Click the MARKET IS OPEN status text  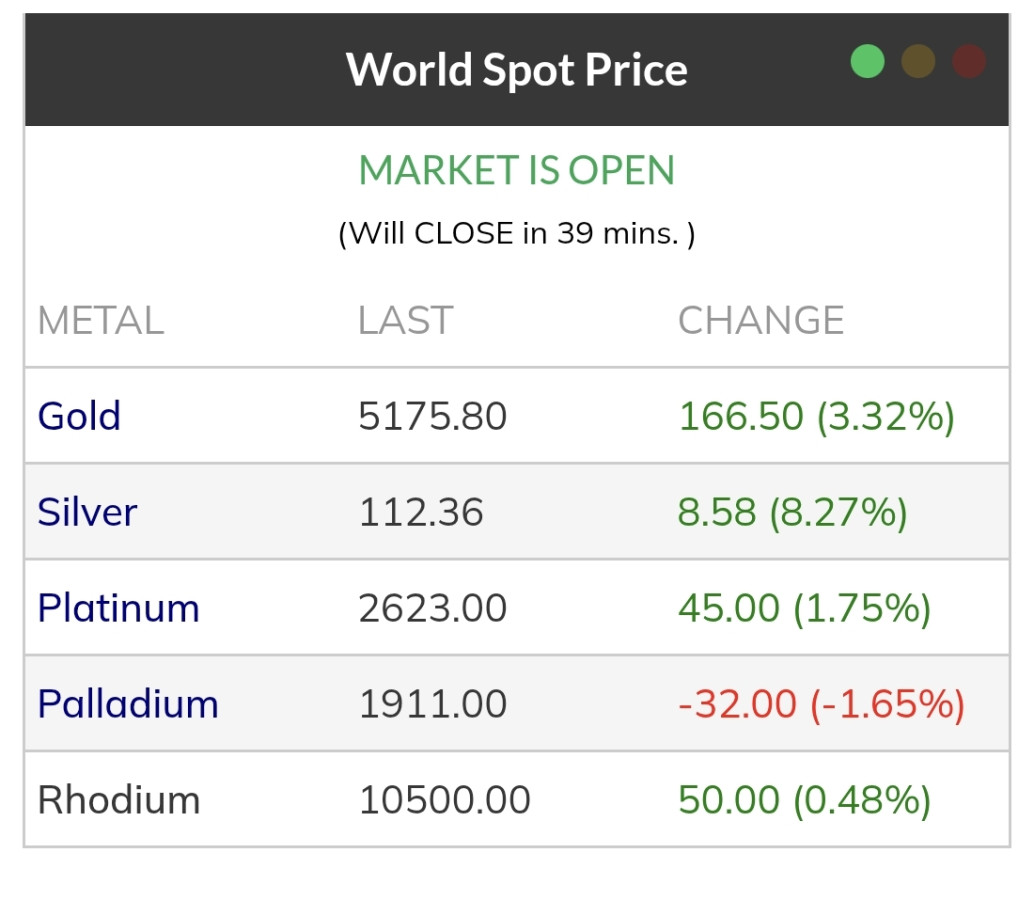[516, 171]
